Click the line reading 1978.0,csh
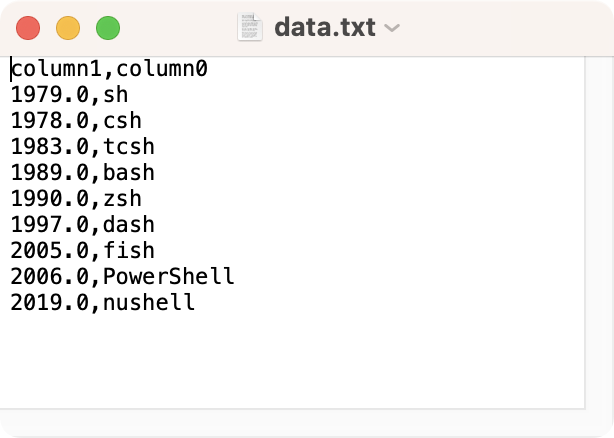Image resolution: width=614 pixels, height=438 pixels. tap(75, 122)
